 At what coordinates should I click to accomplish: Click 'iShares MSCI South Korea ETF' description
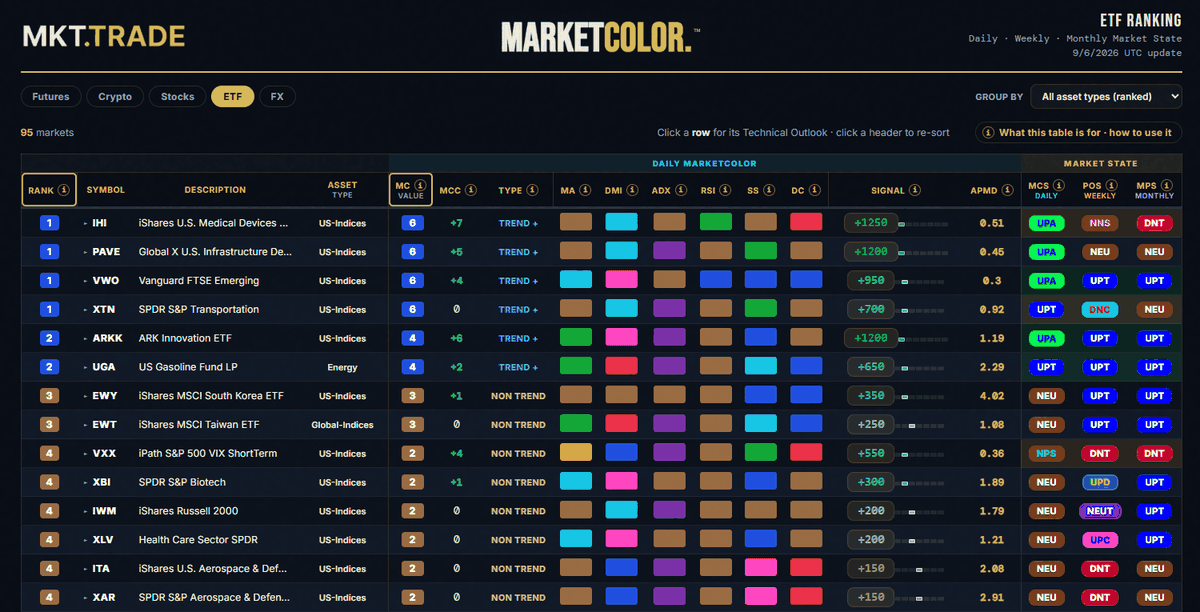[x=211, y=396]
